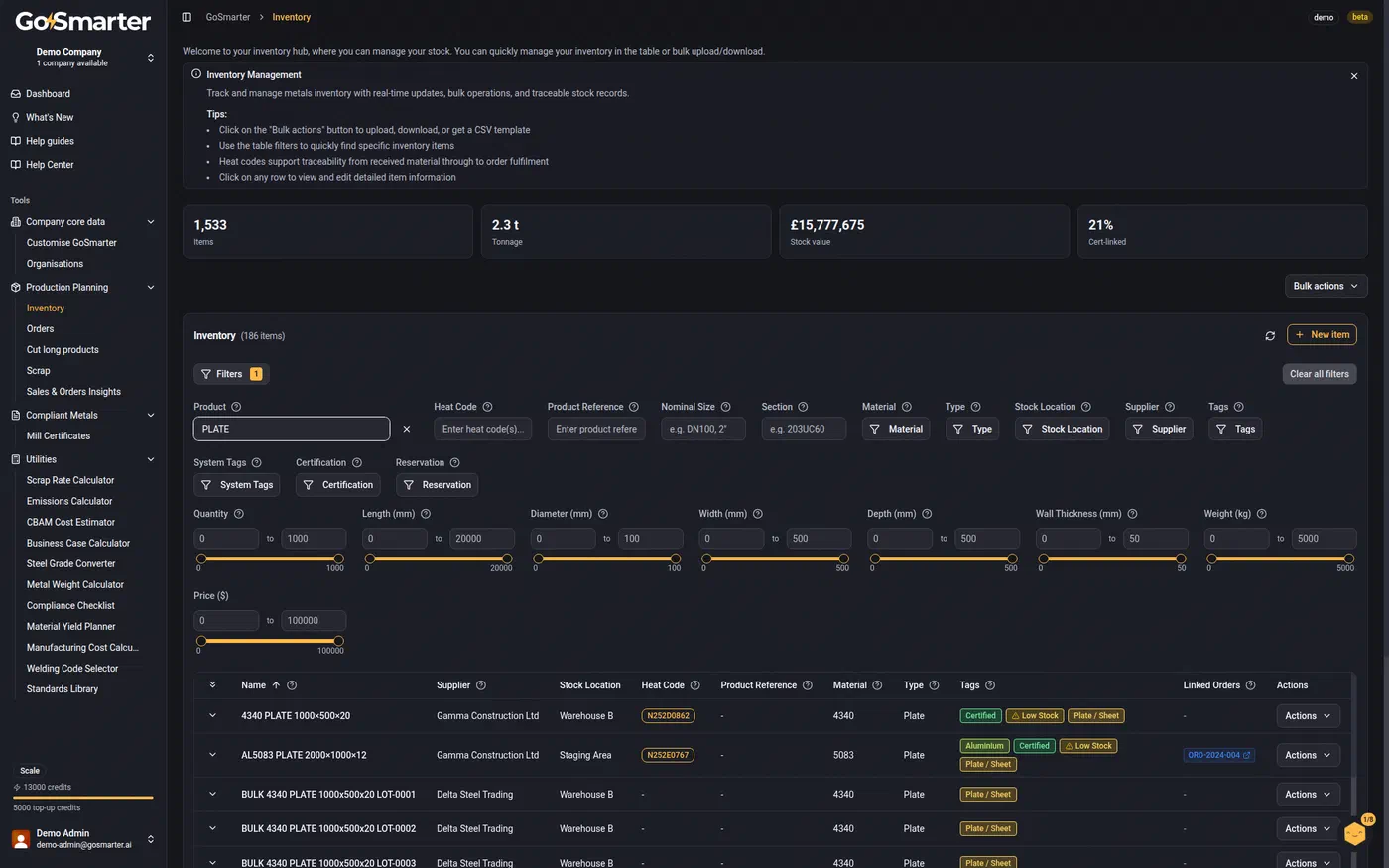Show help icon beside Wall Thickness
1389x868 pixels.
[1132, 514]
